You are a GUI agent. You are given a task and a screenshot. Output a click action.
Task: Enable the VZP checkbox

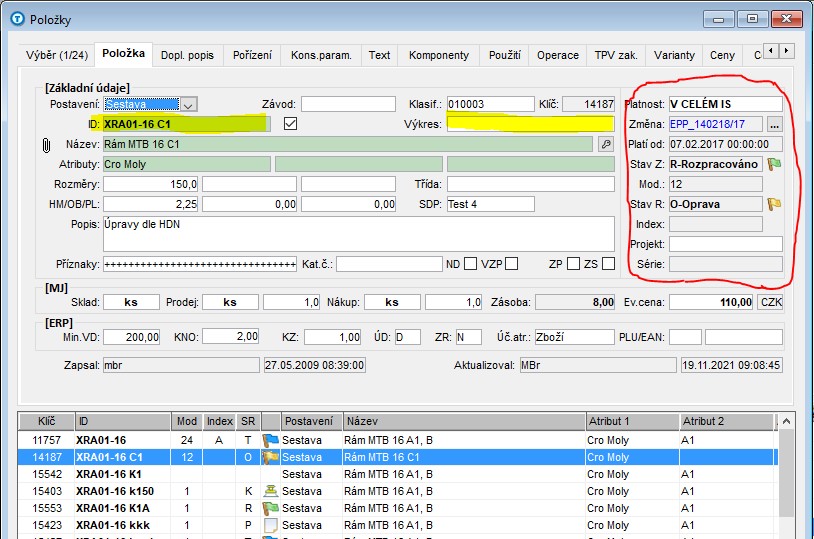511,264
